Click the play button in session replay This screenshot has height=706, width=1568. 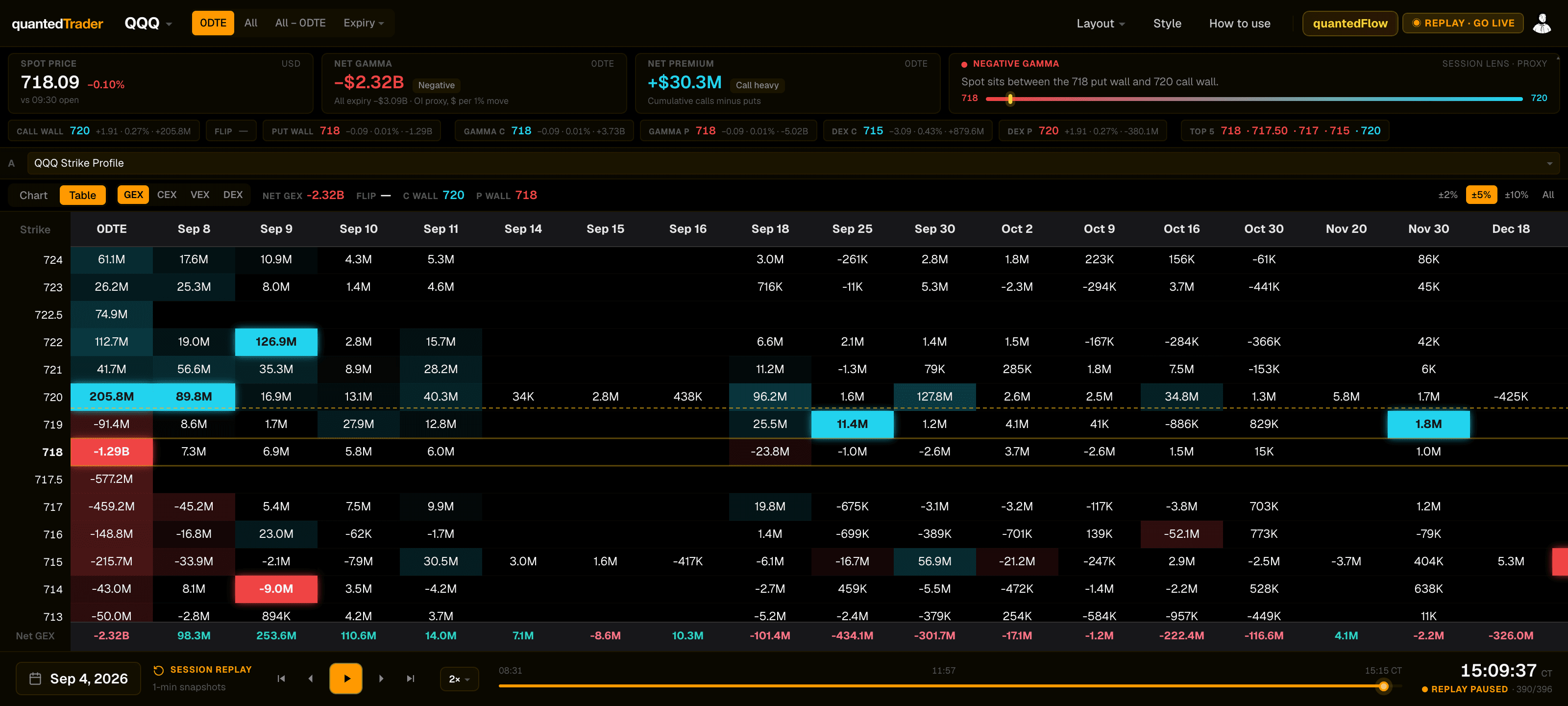(346, 678)
